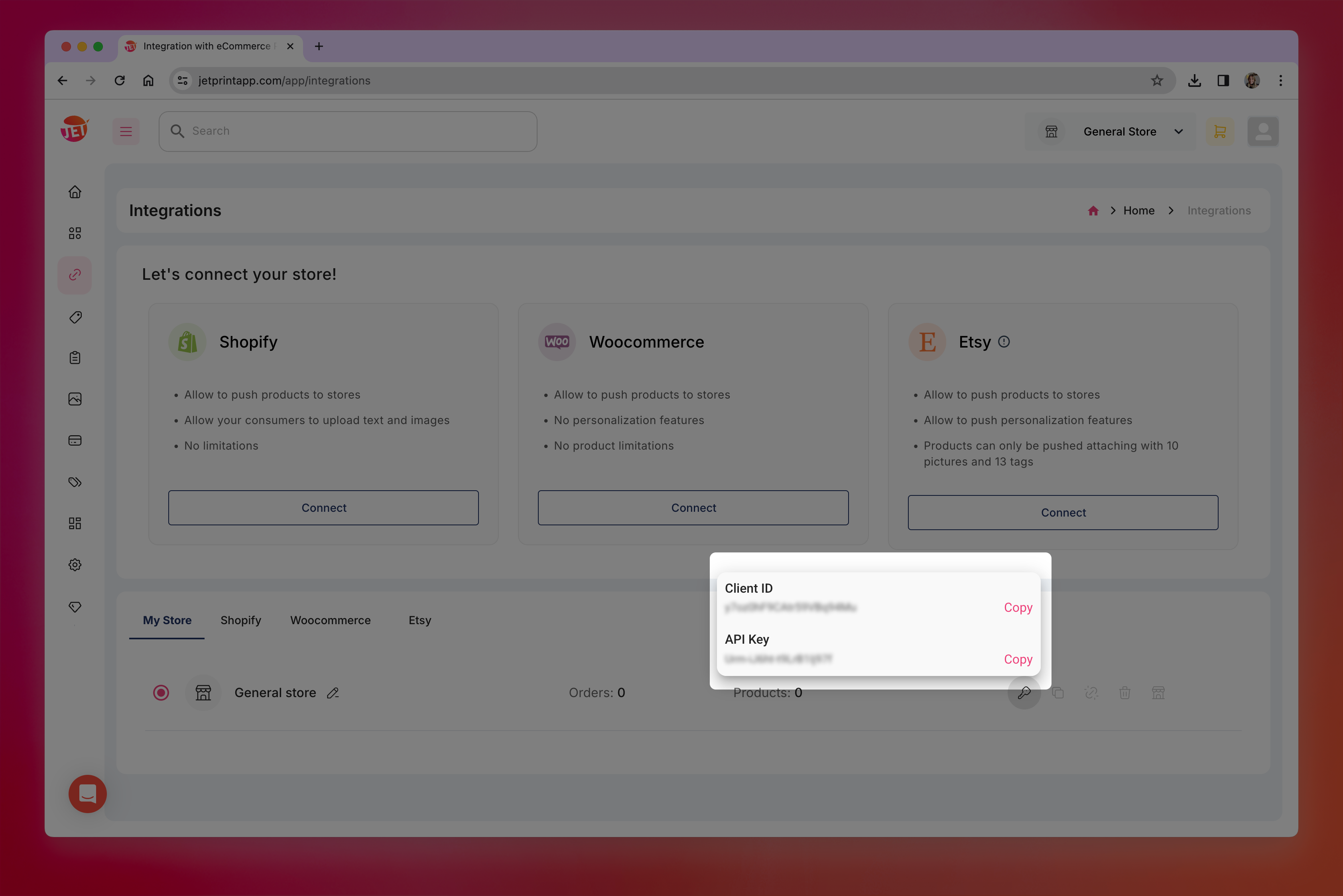Viewport: 1343px width, 896px height.
Task: Open the user profile avatar menu
Action: pos(1263,132)
